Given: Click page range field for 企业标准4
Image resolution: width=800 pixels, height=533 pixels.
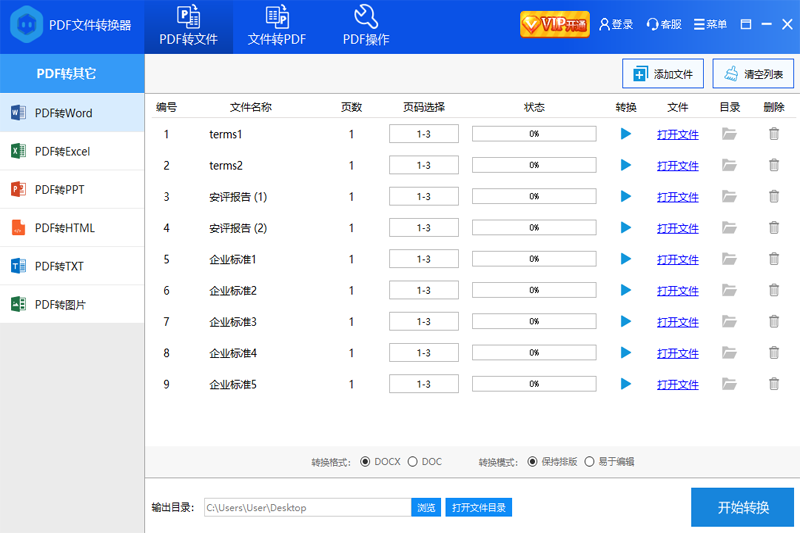Looking at the screenshot, I should pyautogui.click(x=423, y=353).
